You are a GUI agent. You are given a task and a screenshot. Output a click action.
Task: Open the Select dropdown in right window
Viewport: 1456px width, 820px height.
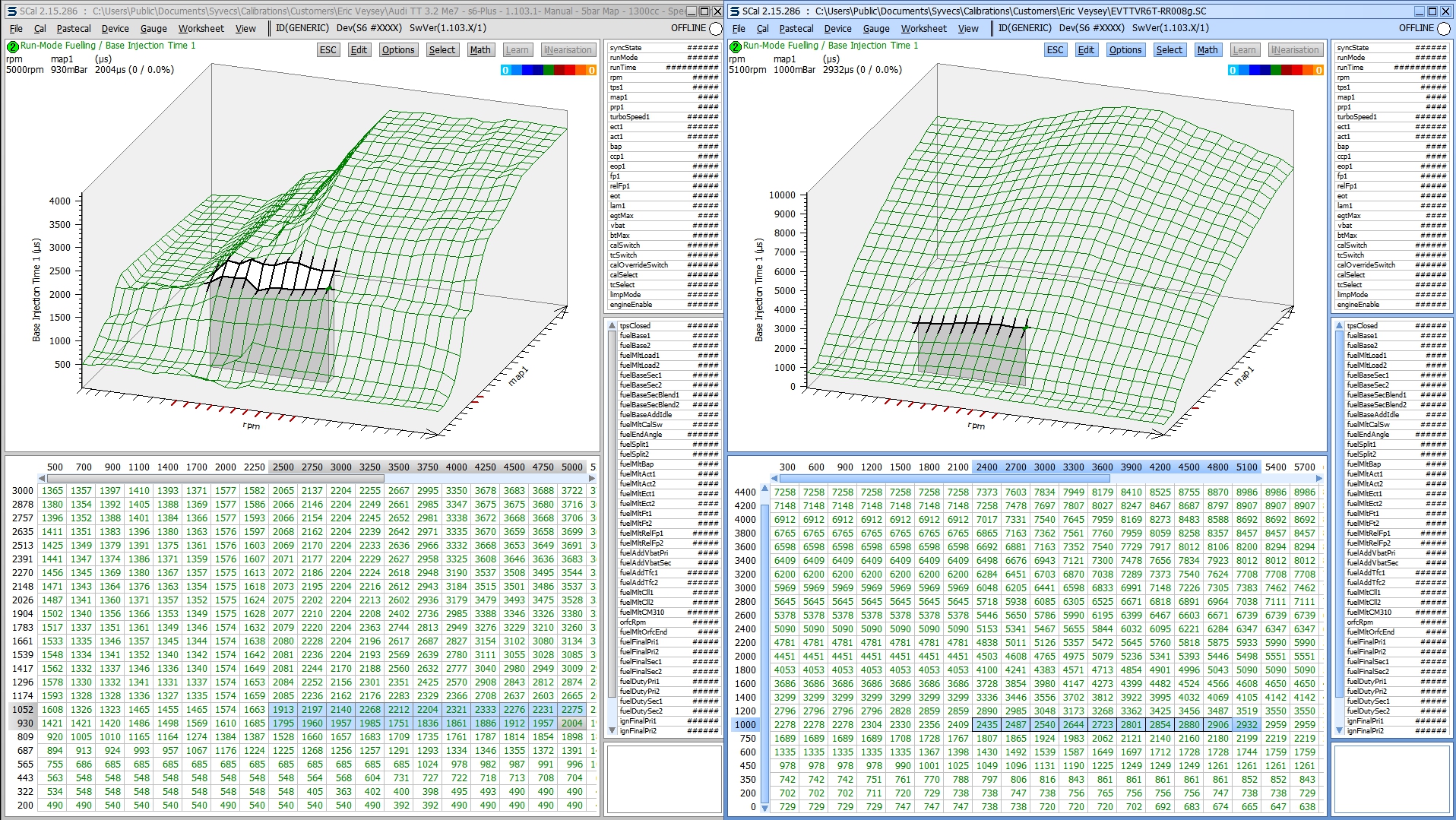[1169, 50]
